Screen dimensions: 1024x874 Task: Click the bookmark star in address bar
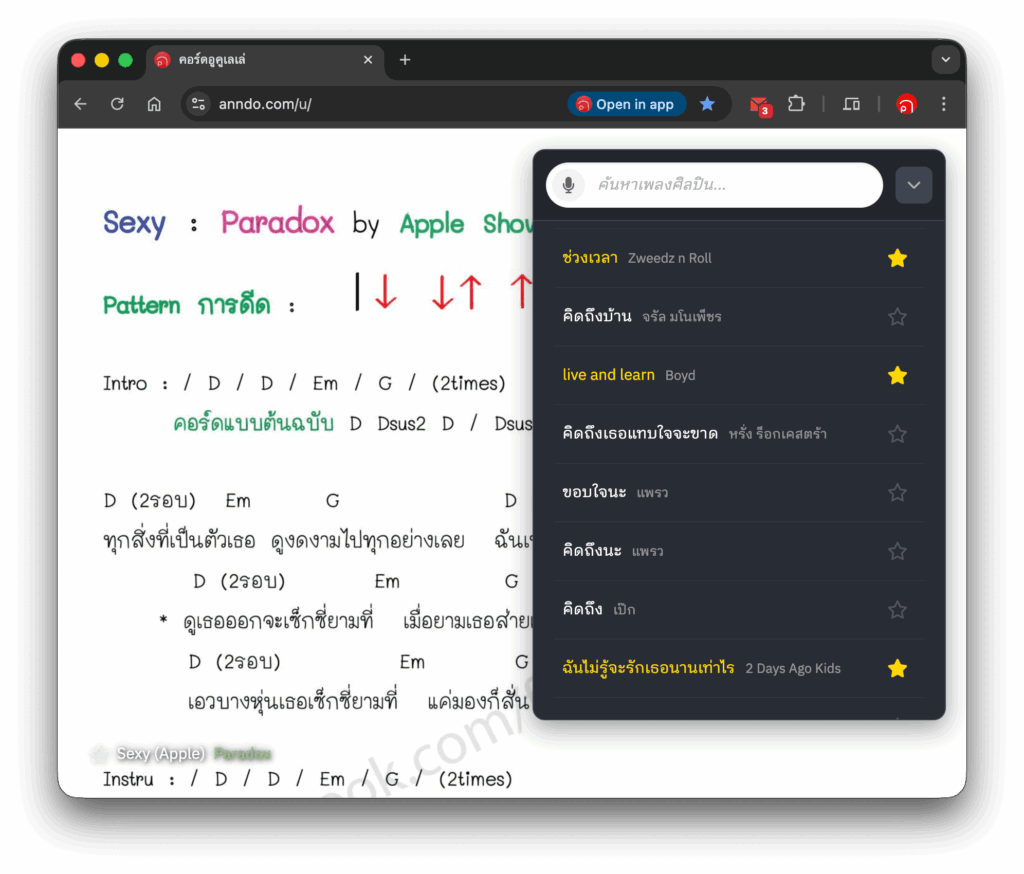pyautogui.click(x=707, y=104)
